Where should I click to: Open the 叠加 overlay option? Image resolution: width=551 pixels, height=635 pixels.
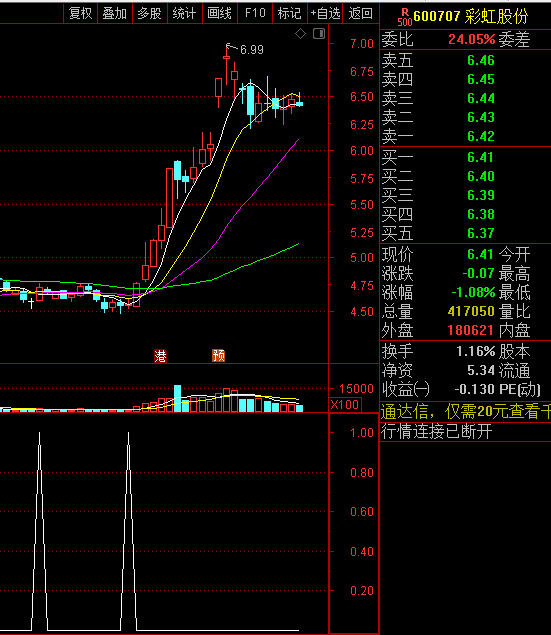coord(115,13)
